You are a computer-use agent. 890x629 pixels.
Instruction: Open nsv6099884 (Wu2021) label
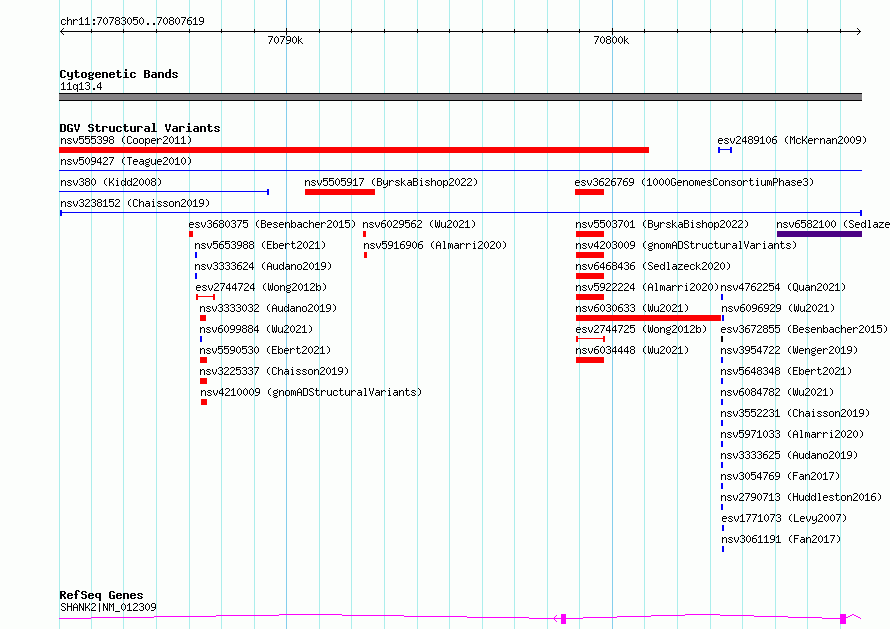pos(256,329)
